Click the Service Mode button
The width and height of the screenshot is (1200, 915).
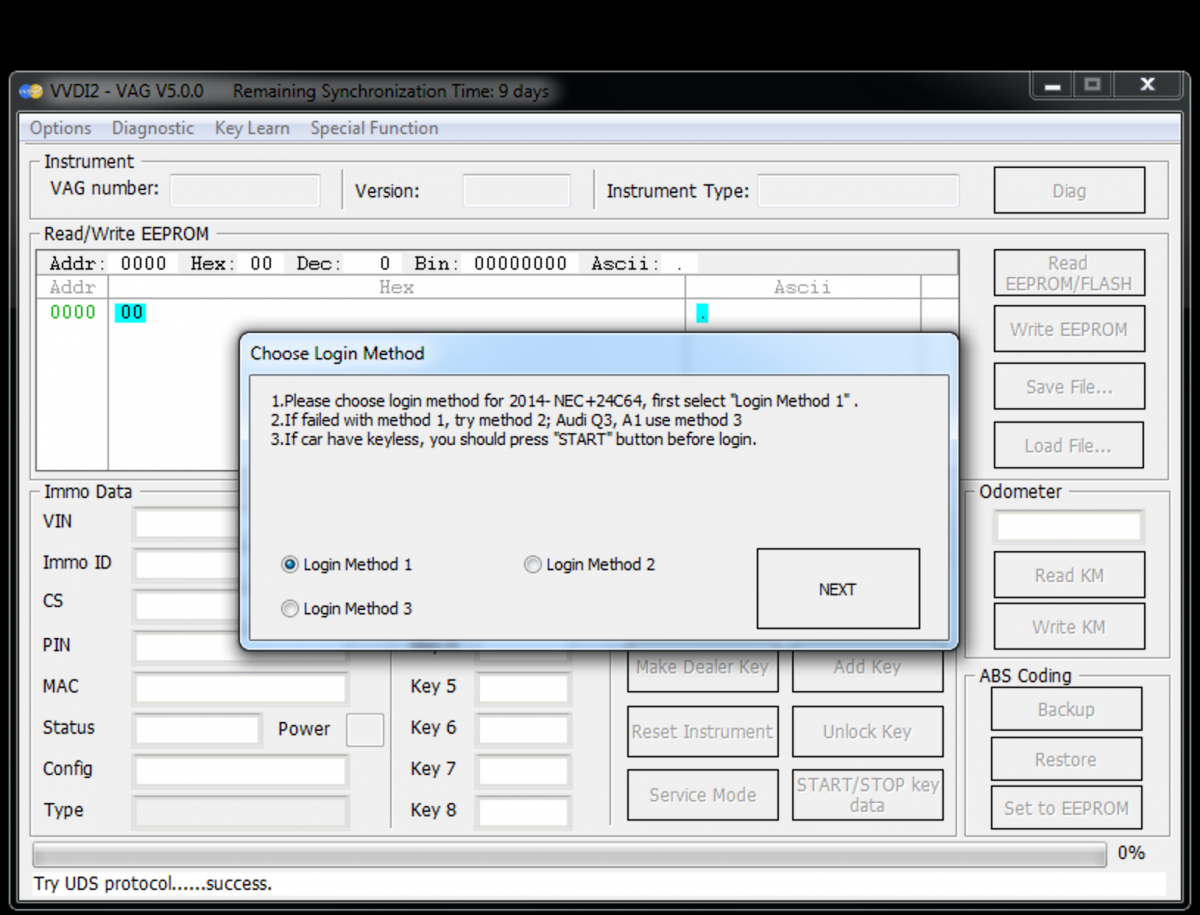click(x=703, y=795)
